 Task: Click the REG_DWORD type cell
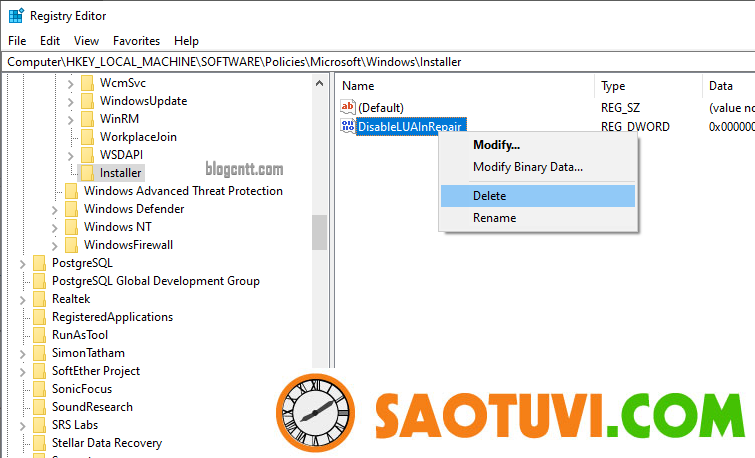pos(635,127)
